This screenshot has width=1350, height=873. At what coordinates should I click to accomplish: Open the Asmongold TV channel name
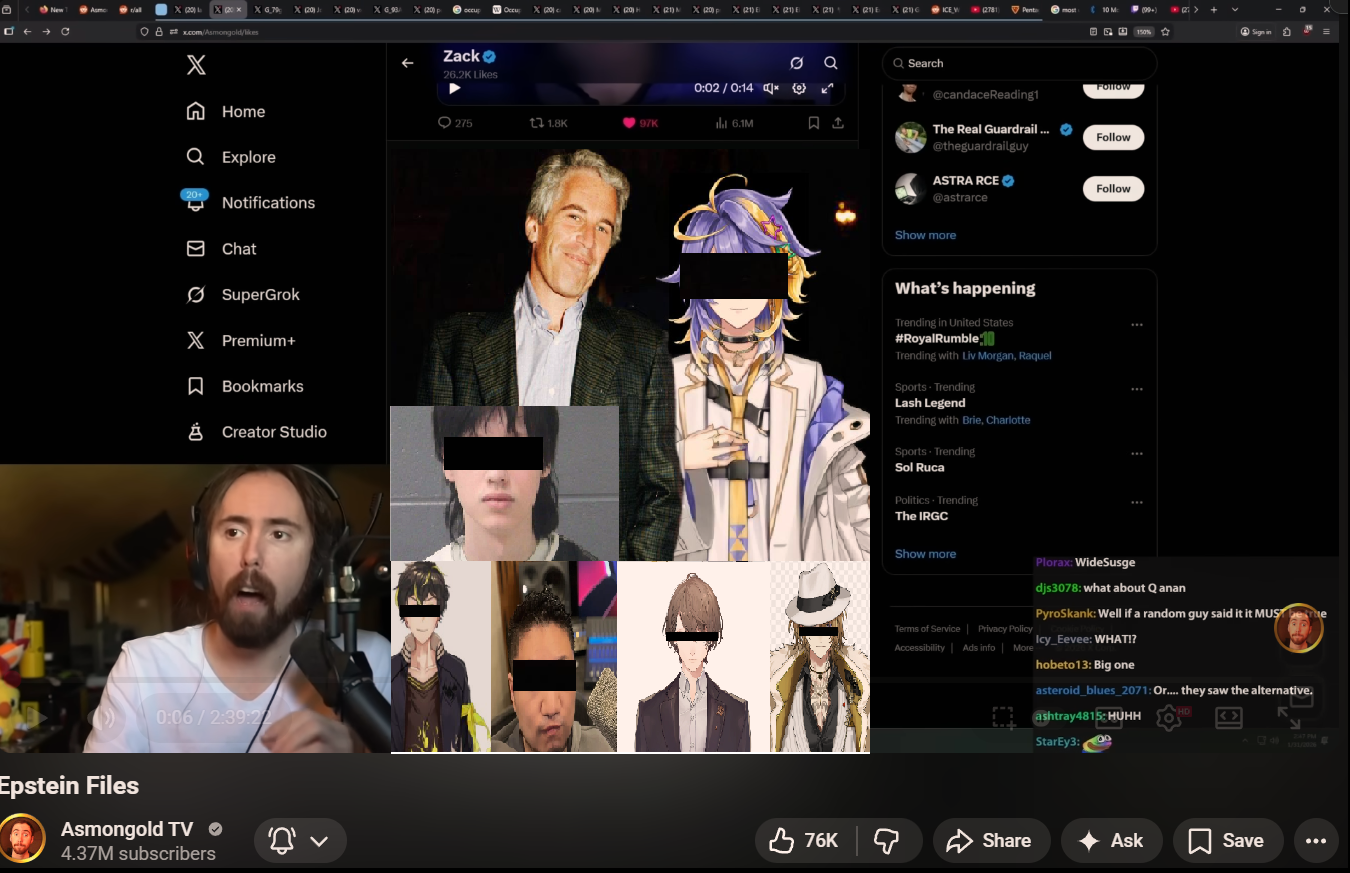pos(127,829)
